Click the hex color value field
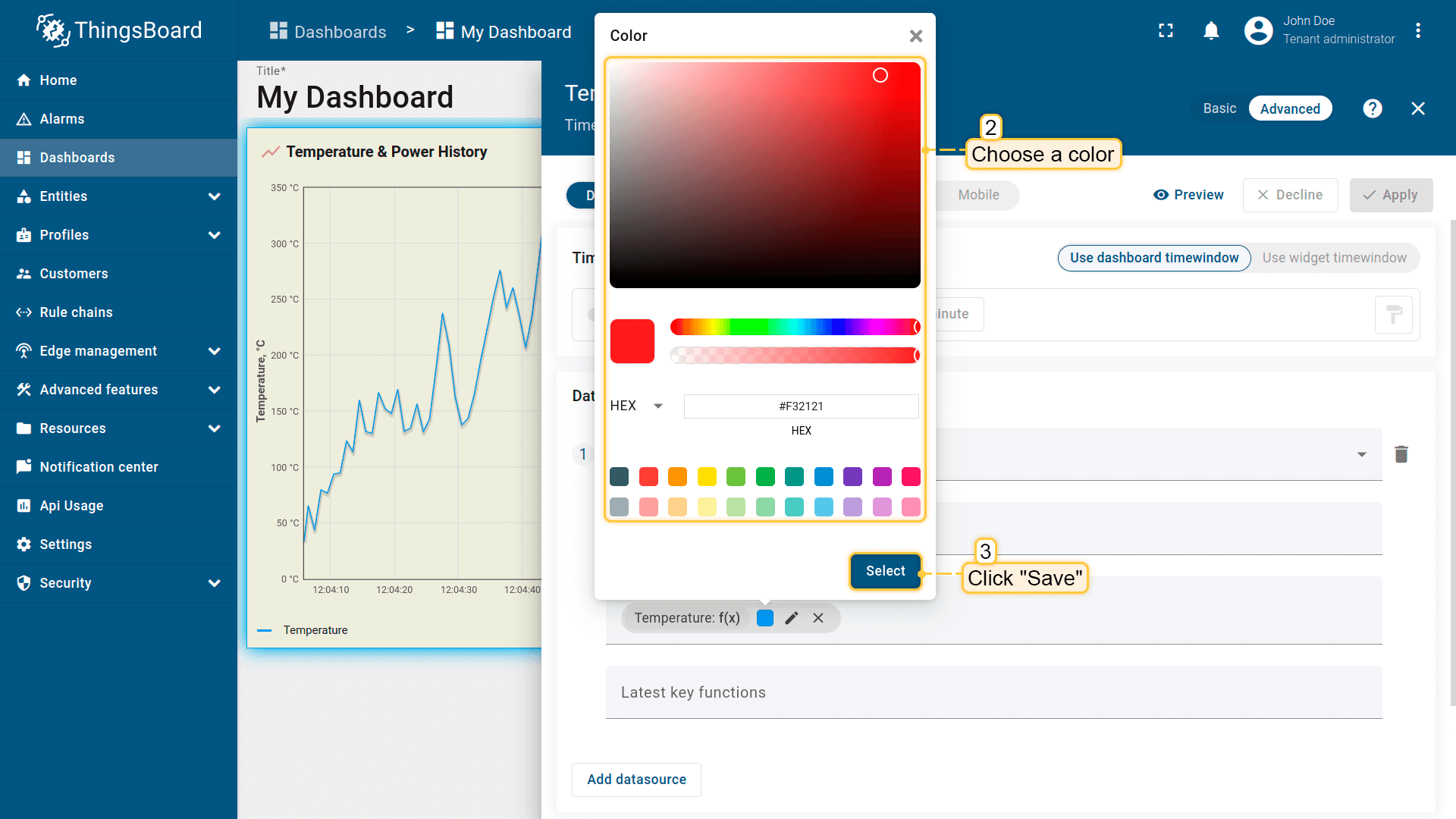 coord(801,406)
